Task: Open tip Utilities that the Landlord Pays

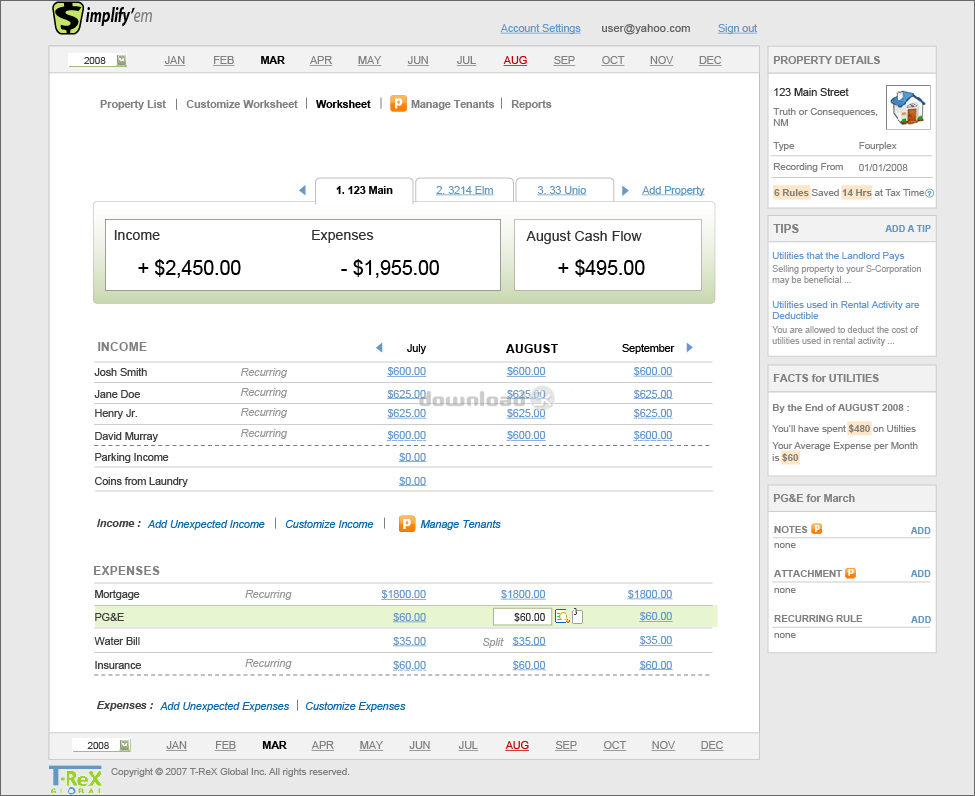Action: [838, 256]
